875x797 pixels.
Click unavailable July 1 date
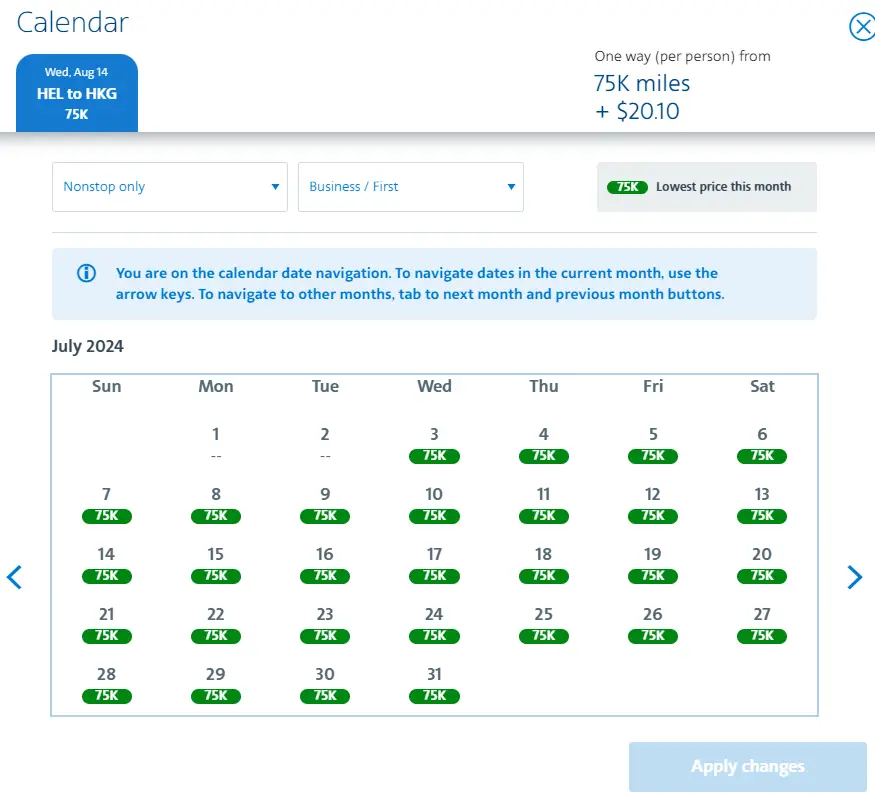(x=216, y=444)
